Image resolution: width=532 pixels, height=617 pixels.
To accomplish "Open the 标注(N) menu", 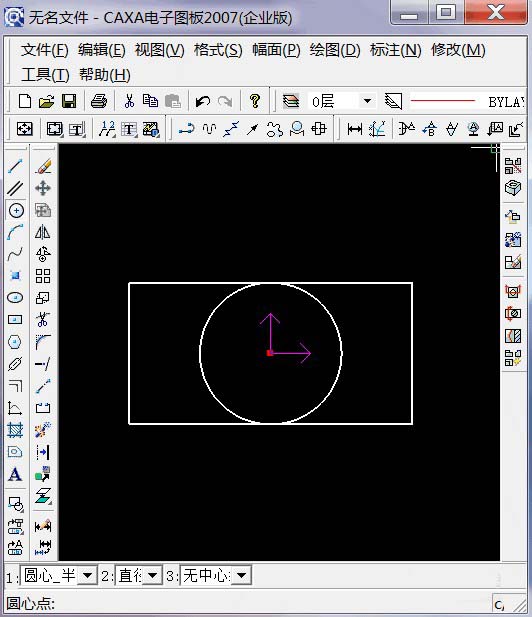I will [395, 50].
